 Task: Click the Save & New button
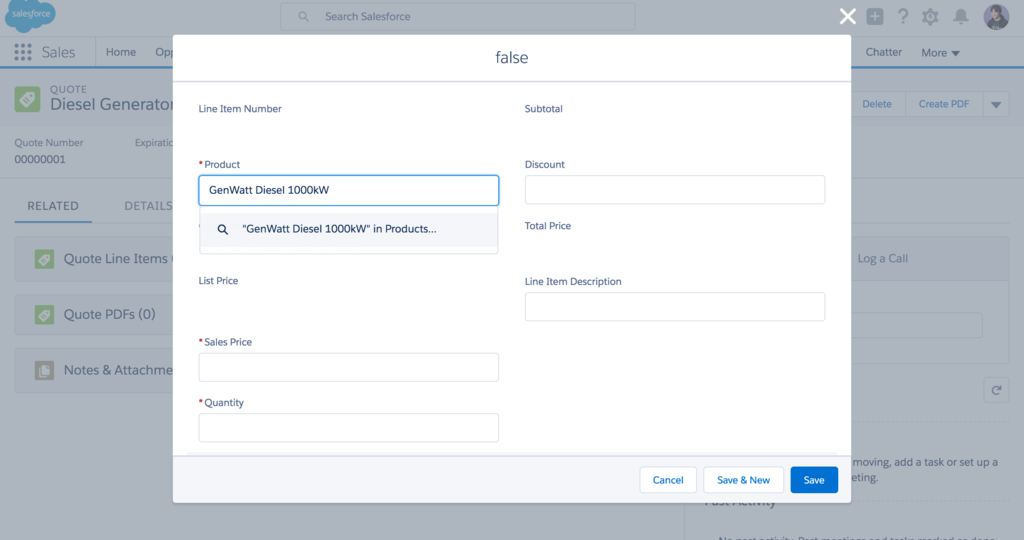(x=743, y=480)
